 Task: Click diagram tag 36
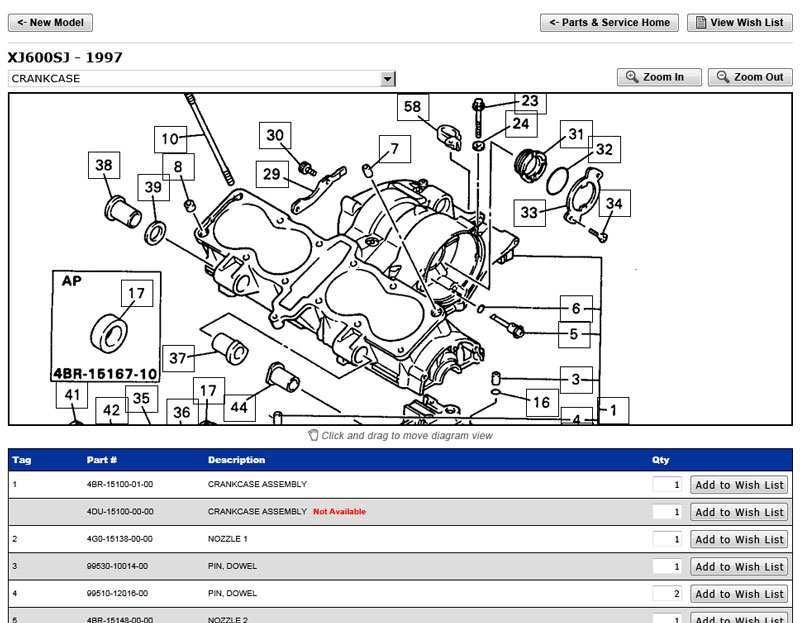coord(182,412)
